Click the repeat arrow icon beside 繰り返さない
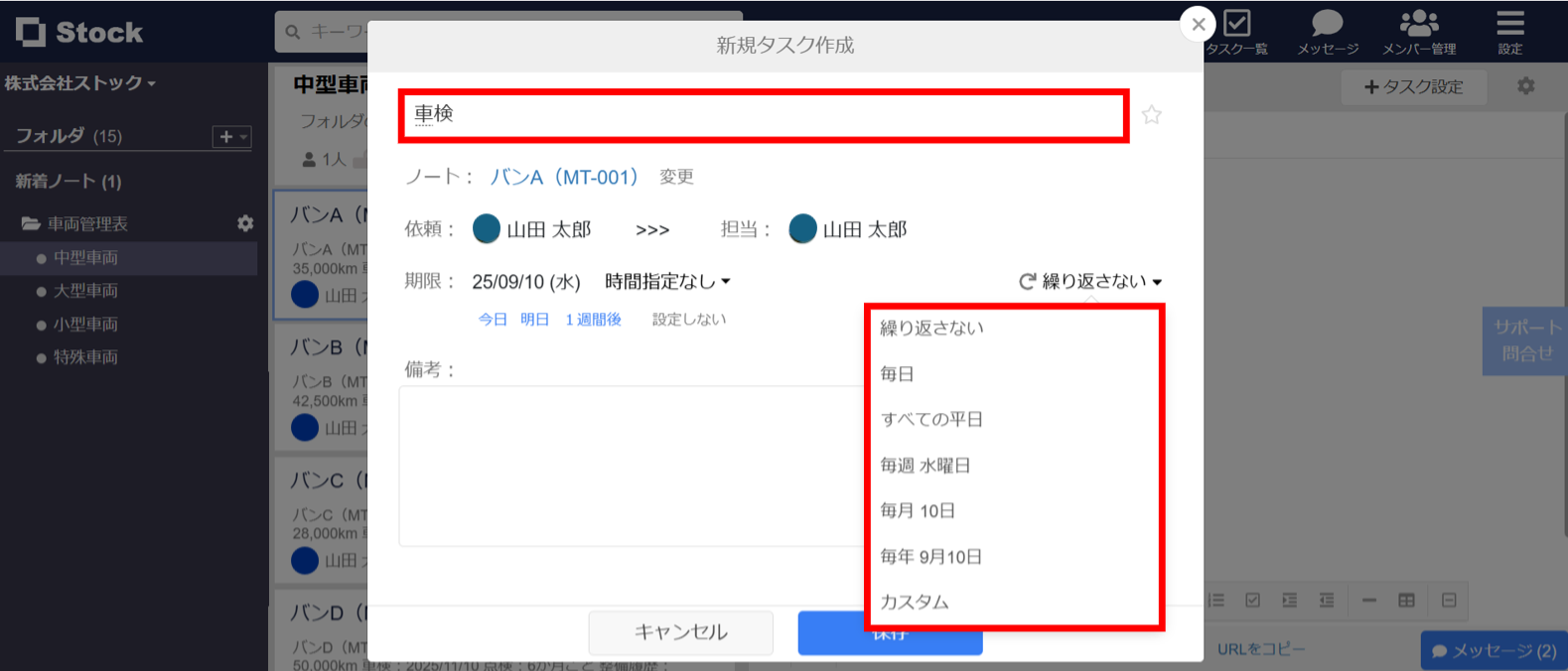The height and width of the screenshot is (671, 1568). coord(1028,282)
